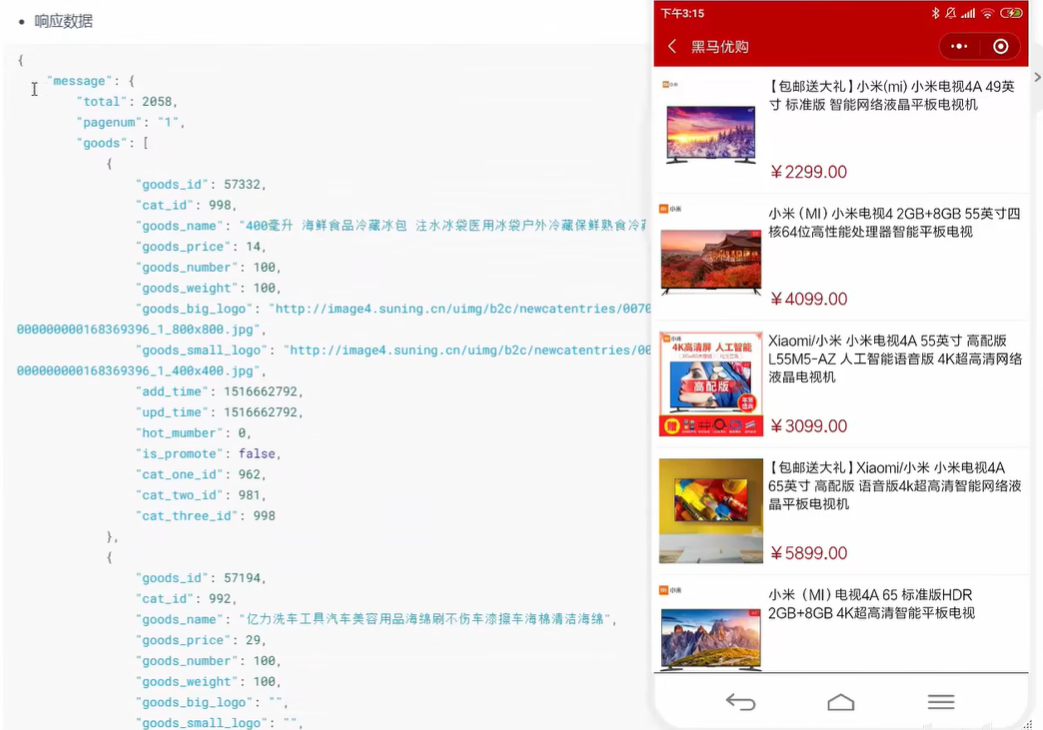Screen dimensions: 1043x730
Task: Click the Wi-Fi icon in phone status bar
Action: click(x=987, y=13)
